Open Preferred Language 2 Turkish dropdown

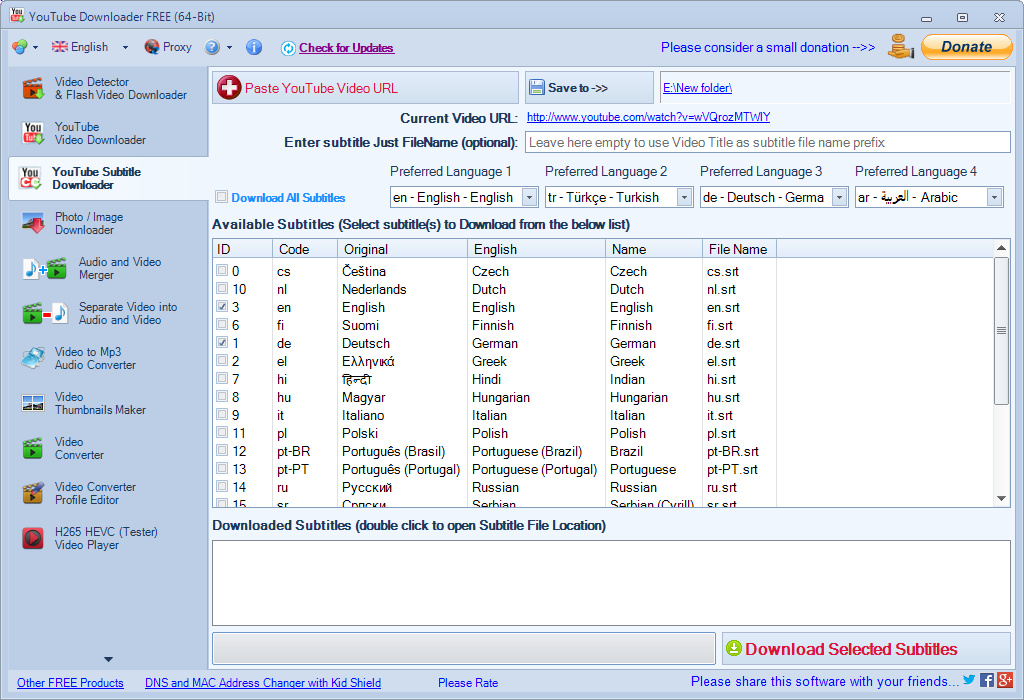click(x=684, y=197)
